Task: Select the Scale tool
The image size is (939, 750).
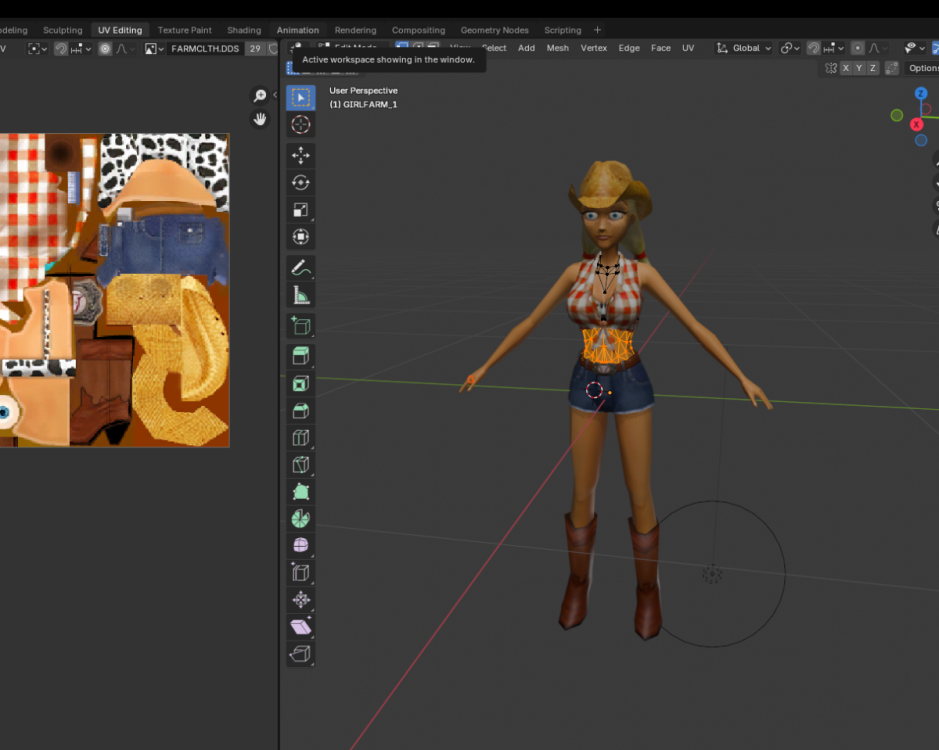Action: (x=300, y=210)
